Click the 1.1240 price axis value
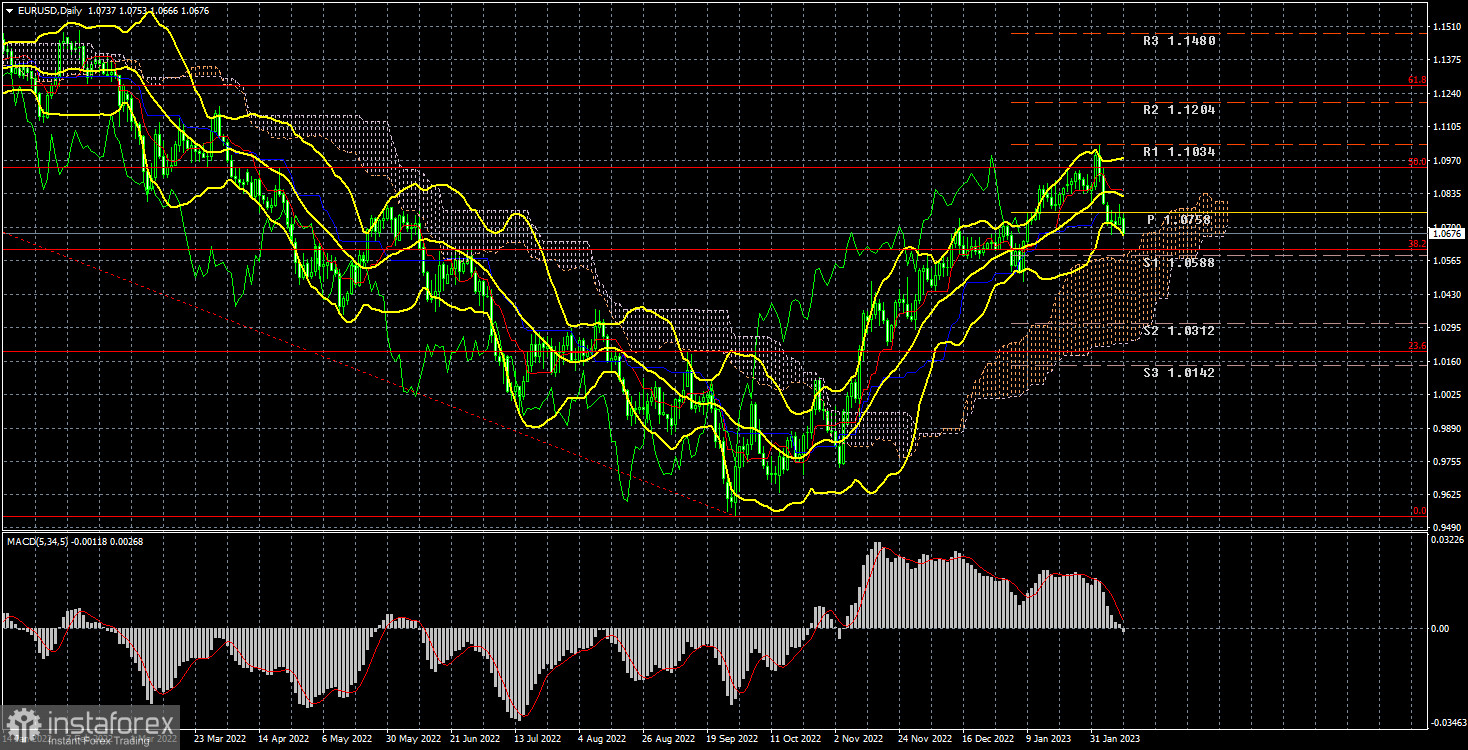1468x750 pixels. 1446,93
